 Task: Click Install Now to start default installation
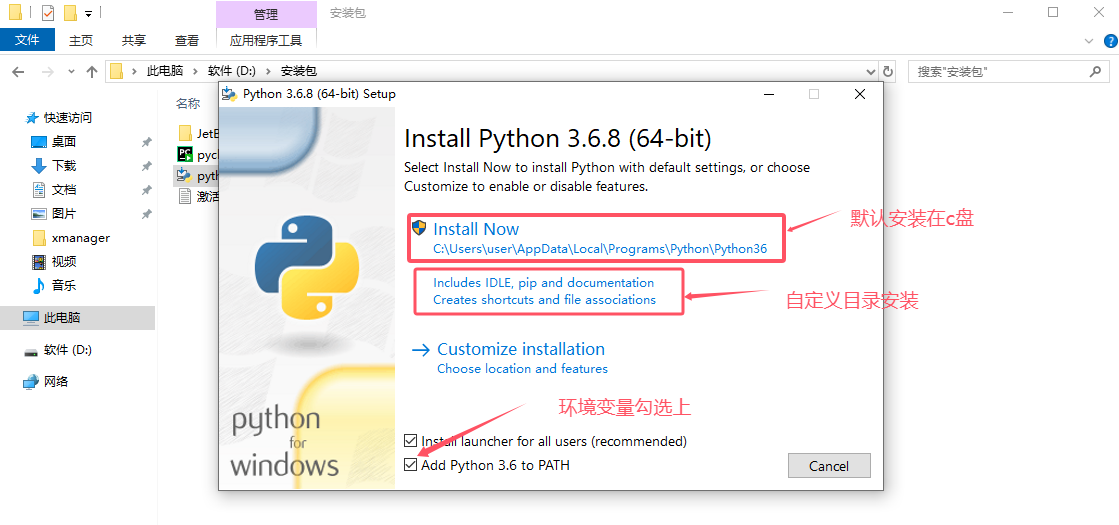pos(476,229)
